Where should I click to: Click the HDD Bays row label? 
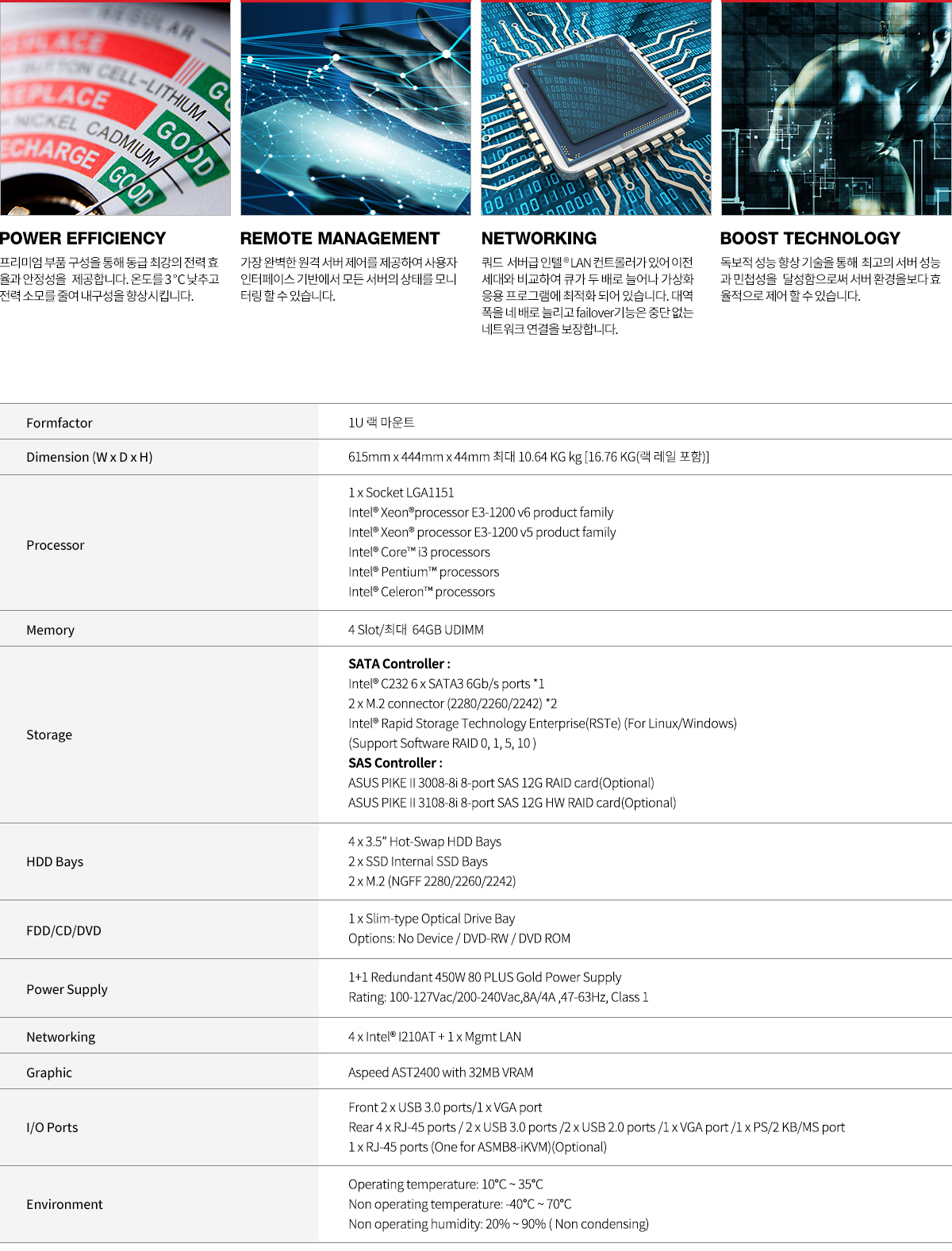point(55,862)
